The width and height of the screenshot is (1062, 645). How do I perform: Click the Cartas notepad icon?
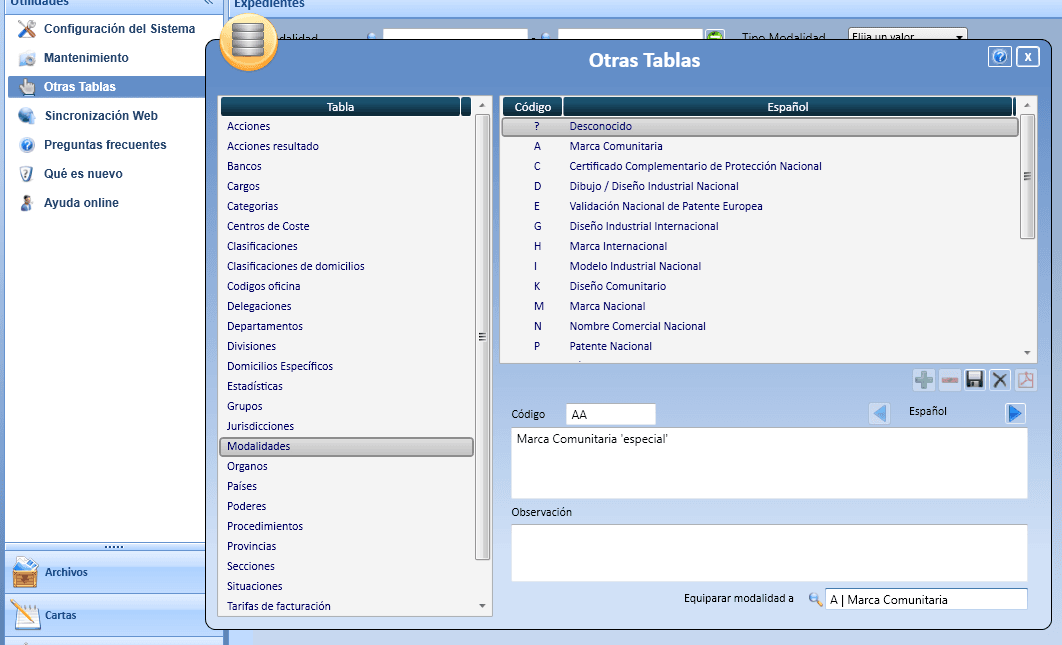(x=25, y=616)
